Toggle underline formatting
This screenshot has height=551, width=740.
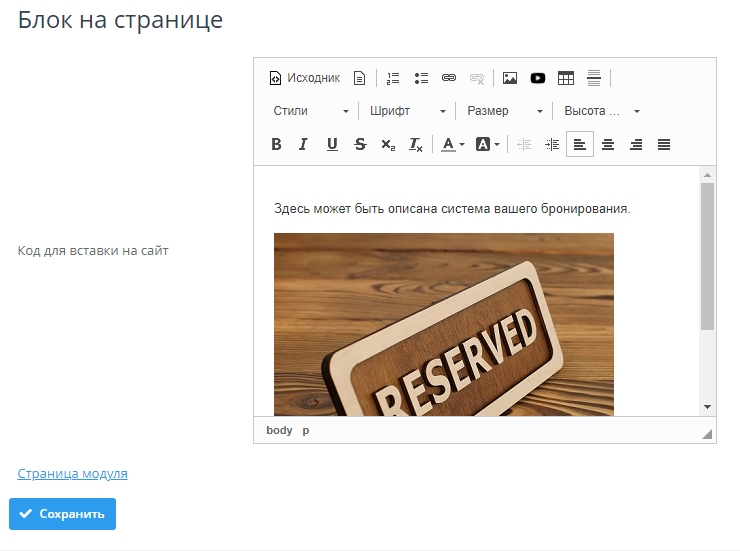[x=332, y=144]
